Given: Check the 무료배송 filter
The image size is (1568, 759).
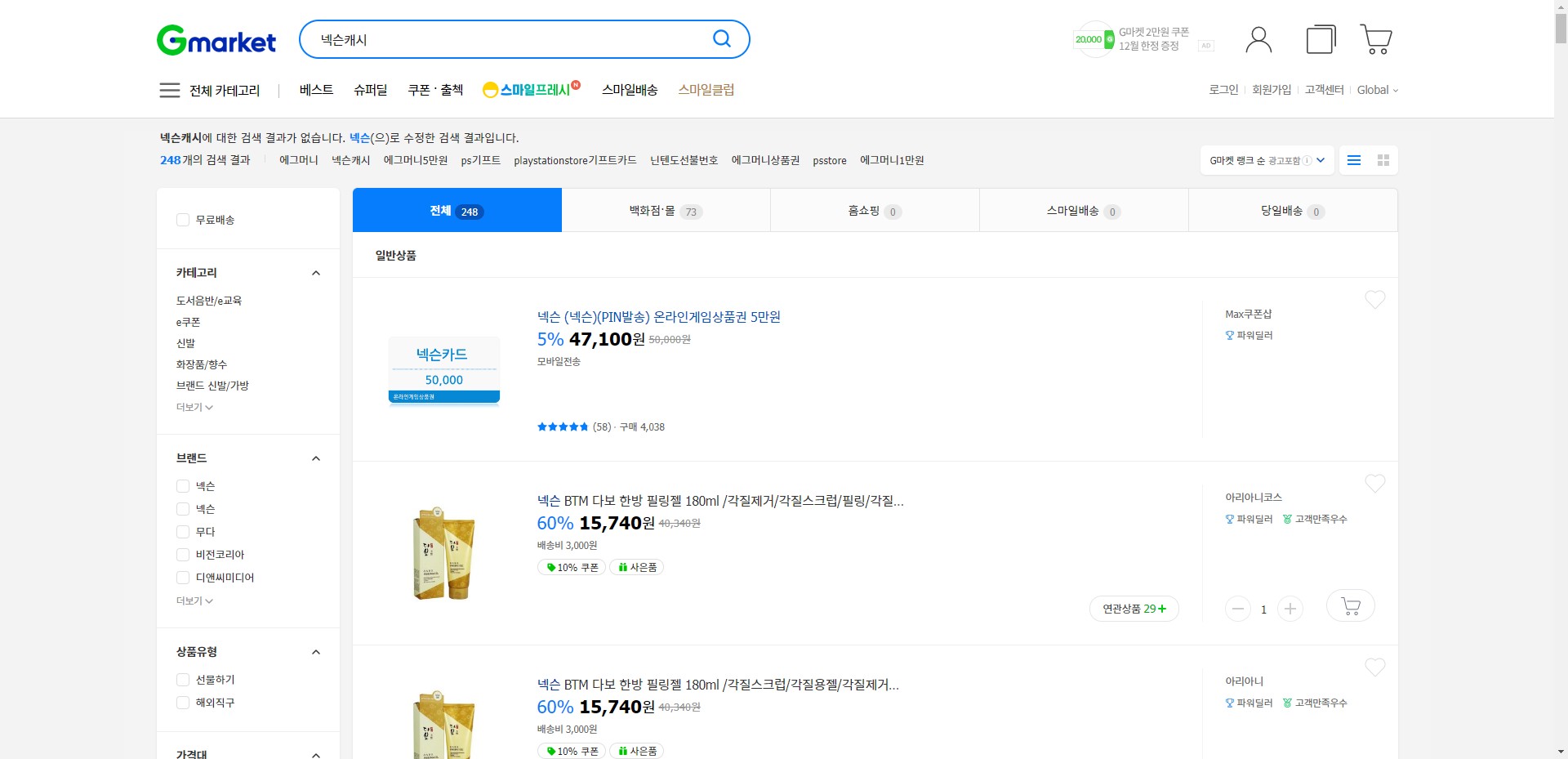Looking at the screenshot, I should pyautogui.click(x=183, y=220).
